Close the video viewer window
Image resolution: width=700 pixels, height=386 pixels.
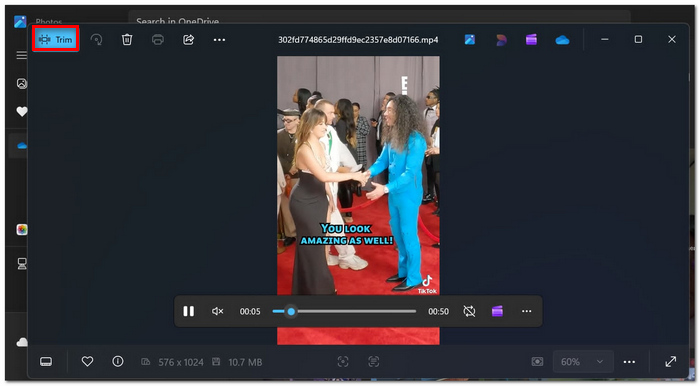click(x=671, y=39)
